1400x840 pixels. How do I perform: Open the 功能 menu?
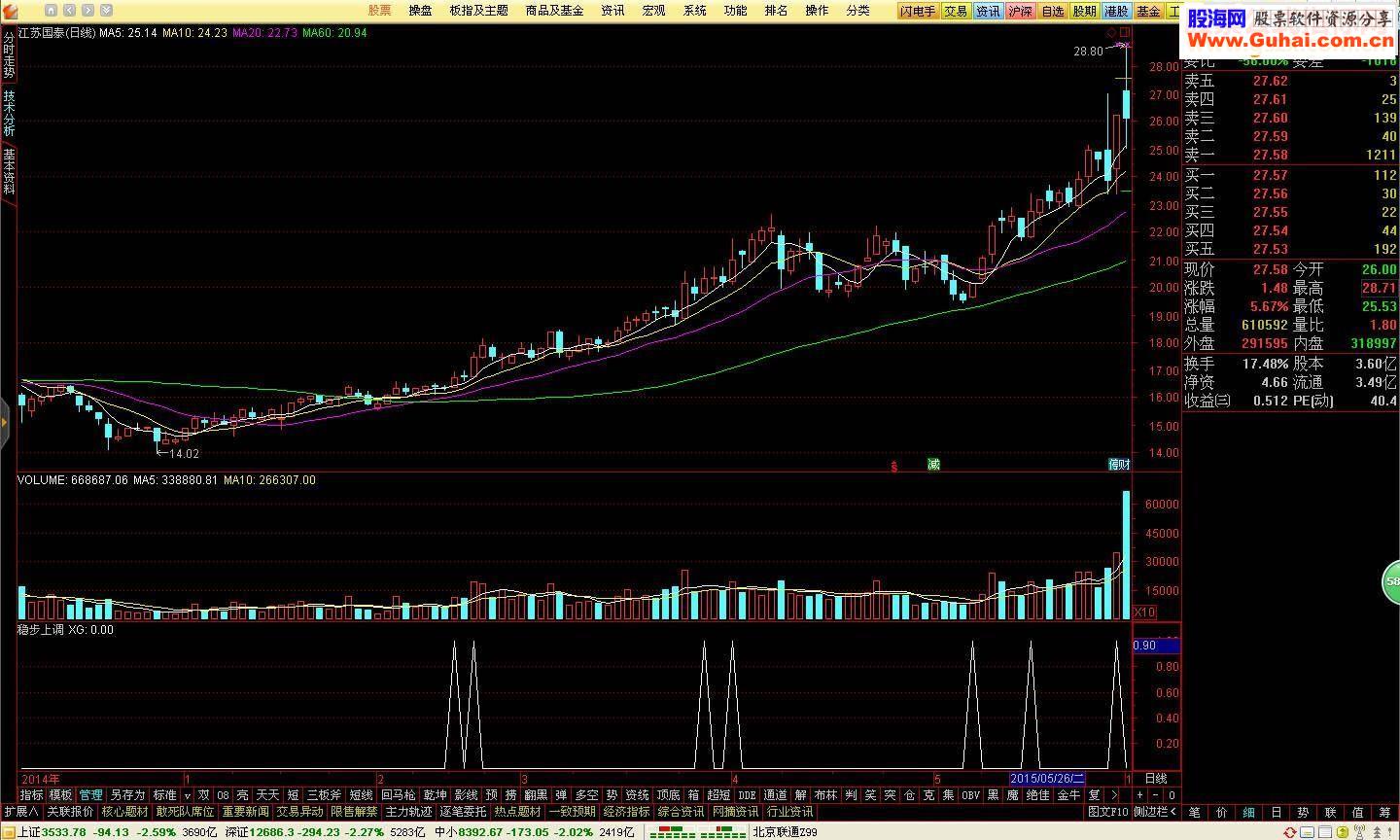(x=735, y=11)
